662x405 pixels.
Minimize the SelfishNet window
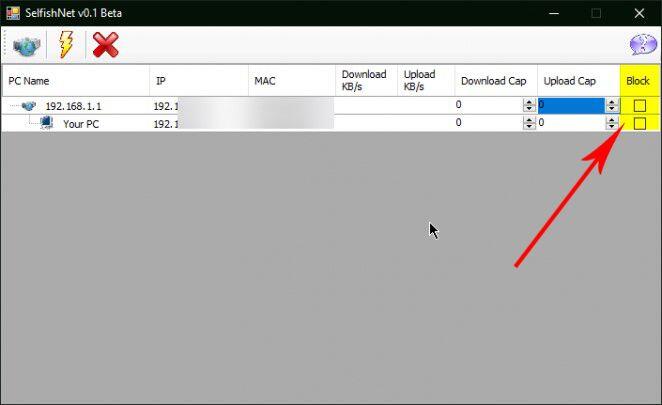tap(553, 13)
